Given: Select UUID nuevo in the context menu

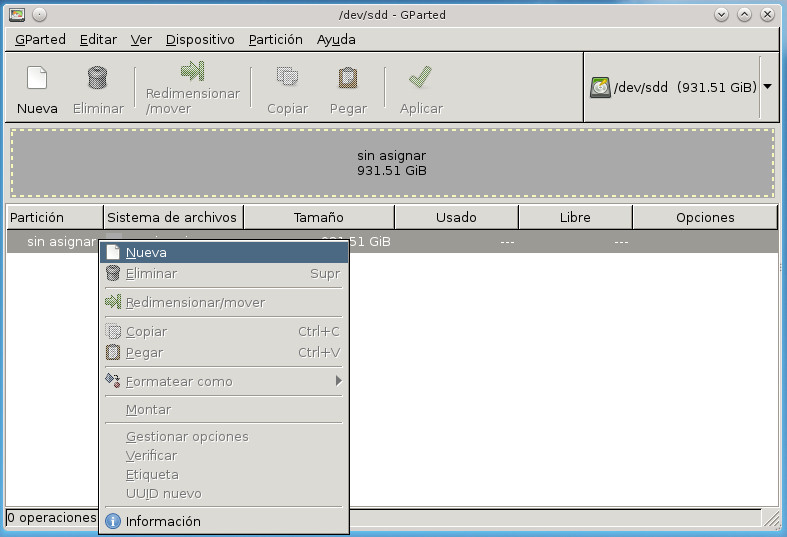Looking at the screenshot, I should [x=224, y=494].
